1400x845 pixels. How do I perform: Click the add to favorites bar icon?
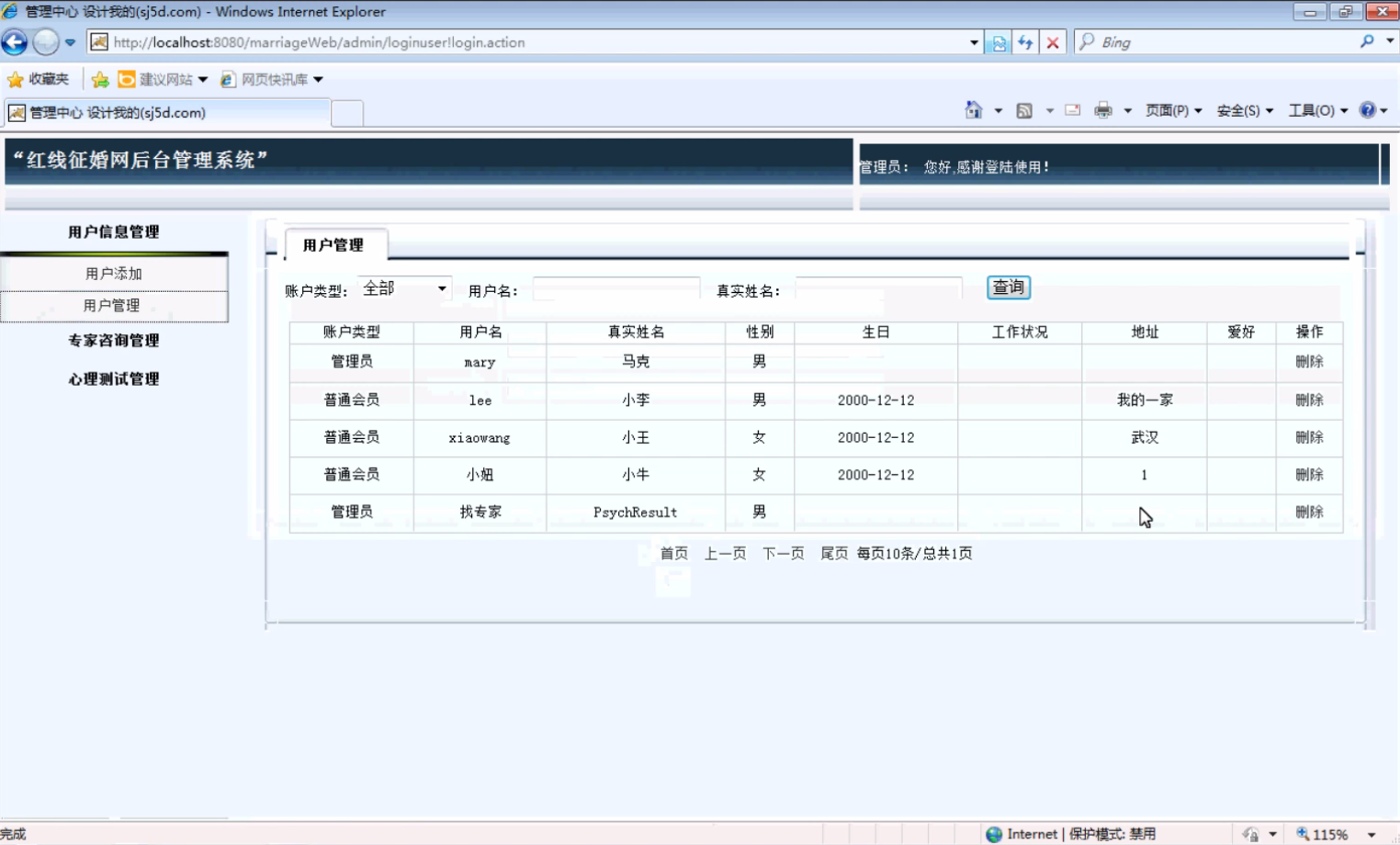click(x=100, y=80)
